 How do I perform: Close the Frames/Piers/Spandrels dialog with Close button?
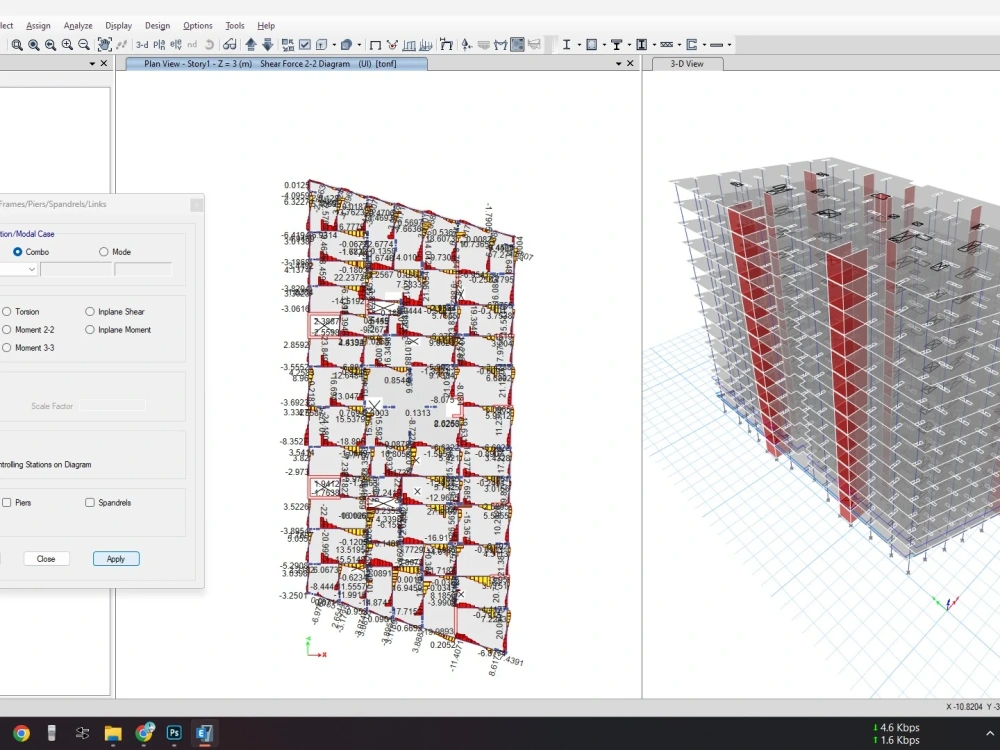[x=46, y=558]
